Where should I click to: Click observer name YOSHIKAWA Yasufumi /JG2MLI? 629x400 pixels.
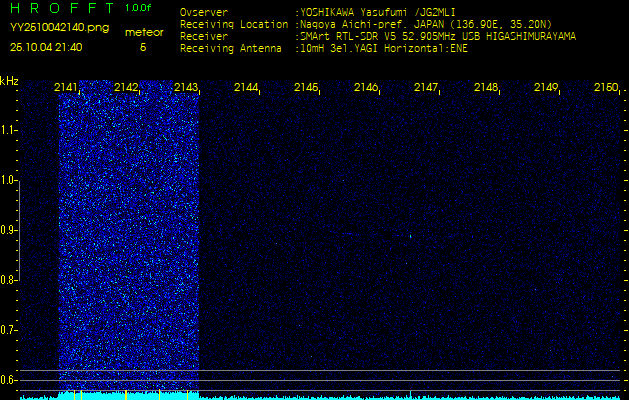[378, 12]
